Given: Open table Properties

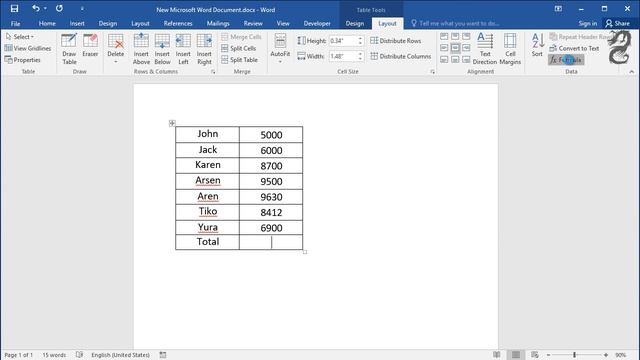Looking at the screenshot, I should coord(23,60).
